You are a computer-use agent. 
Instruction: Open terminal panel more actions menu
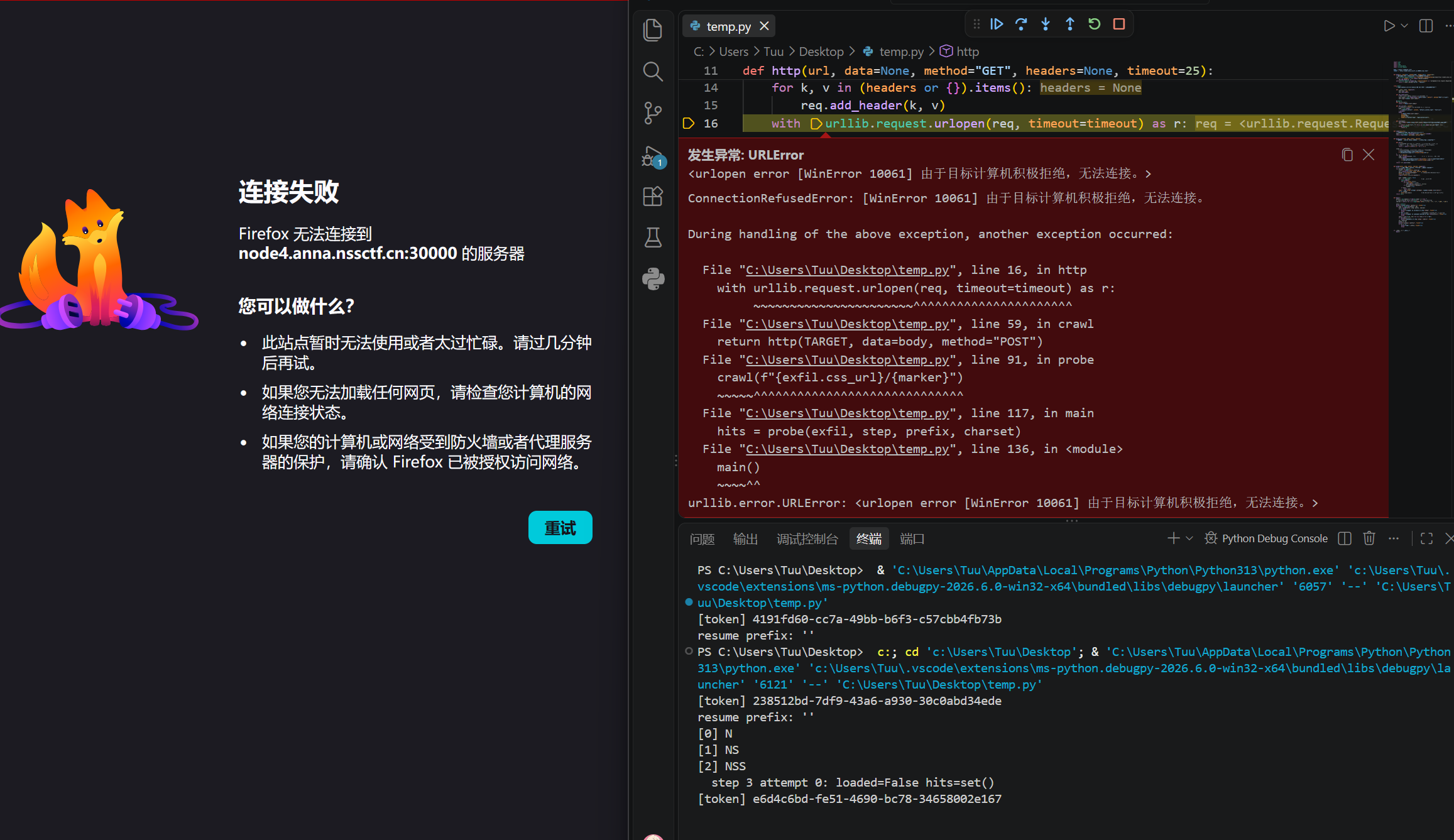[1394, 538]
